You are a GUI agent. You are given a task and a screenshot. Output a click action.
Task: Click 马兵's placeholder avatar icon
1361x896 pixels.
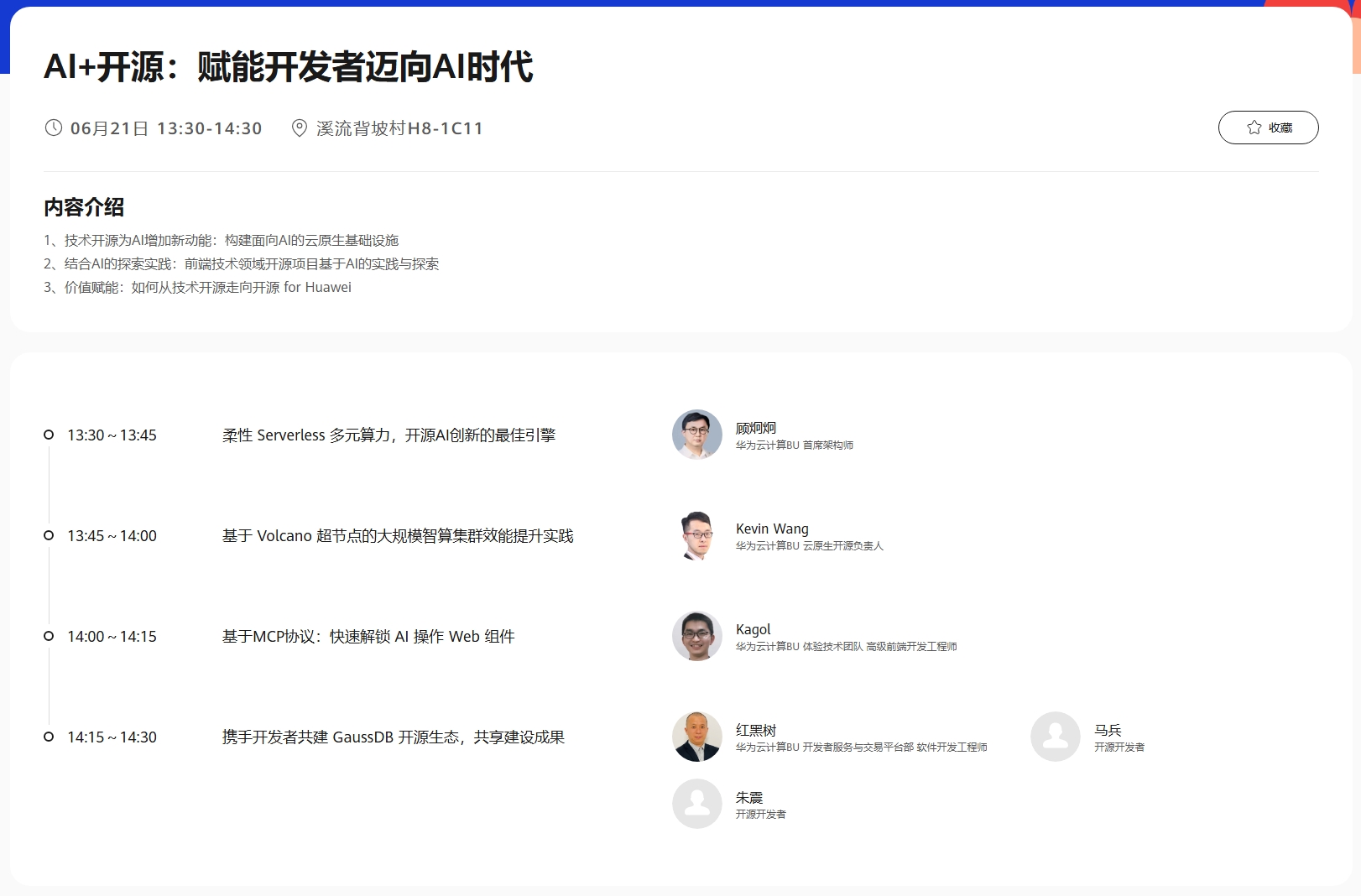(1056, 737)
